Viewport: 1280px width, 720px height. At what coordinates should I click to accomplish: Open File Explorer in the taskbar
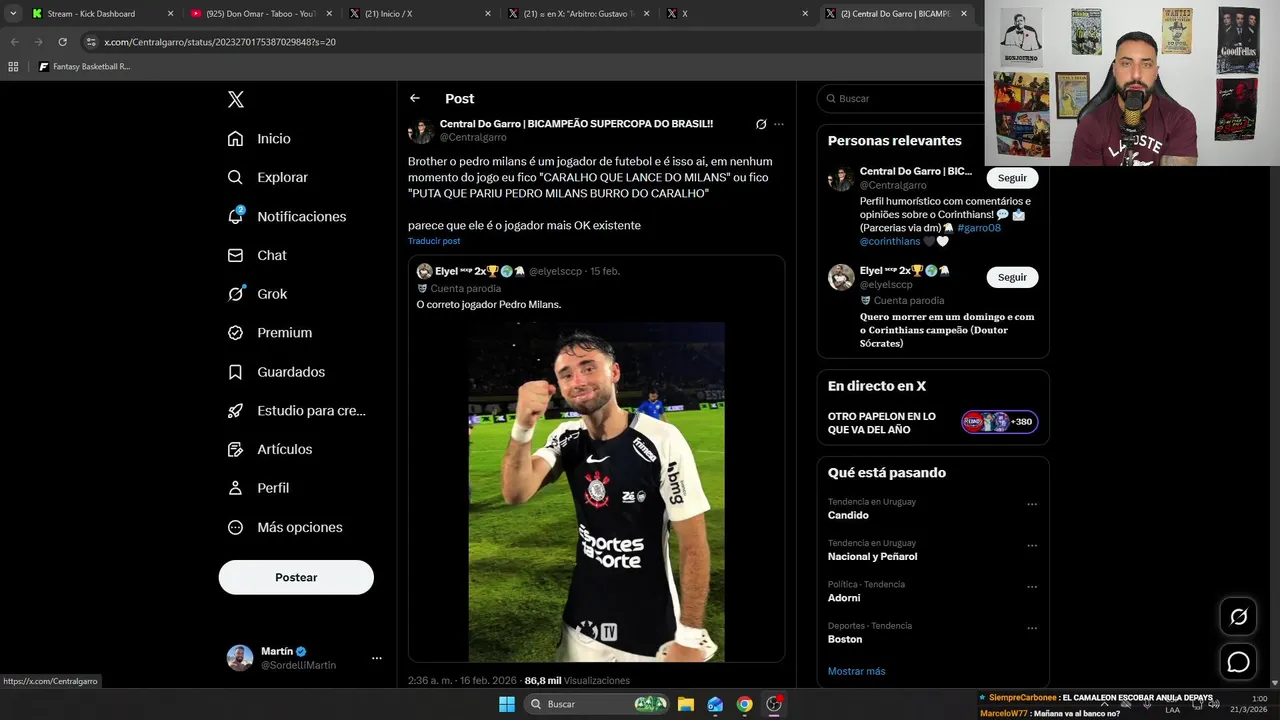[686, 704]
